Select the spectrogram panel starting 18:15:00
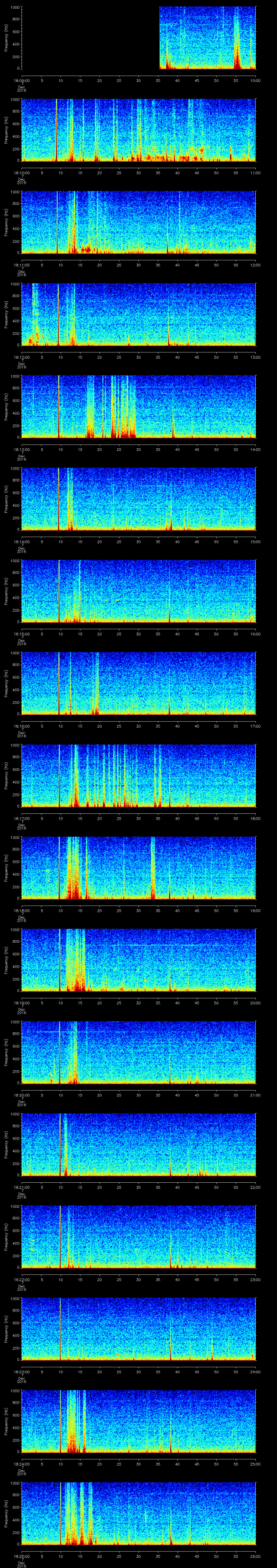 coord(139,591)
